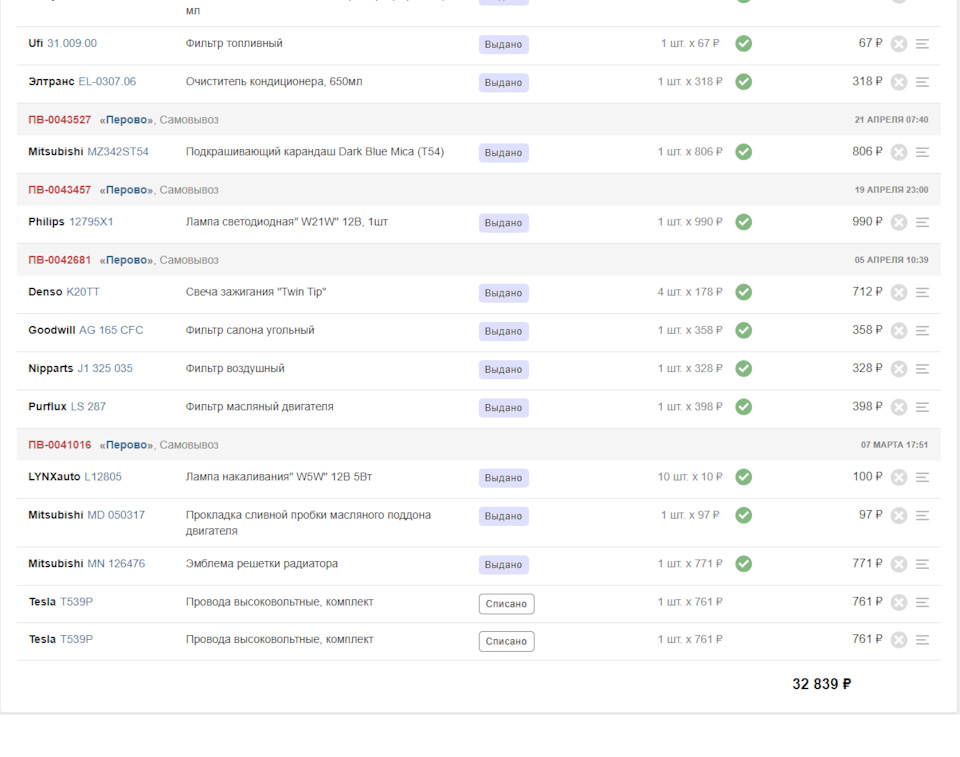The height and width of the screenshot is (757, 960).
Task: Click the Выдано badge for Ufi fuel filter
Action: [x=503, y=45]
